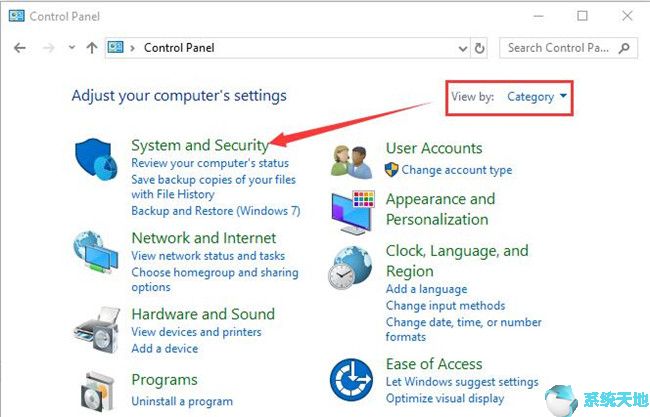Click Control Panel breadcrumb in address bar
The width and height of the screenshot is (650, 417).
pyautogui.click(x=179, y=48)
